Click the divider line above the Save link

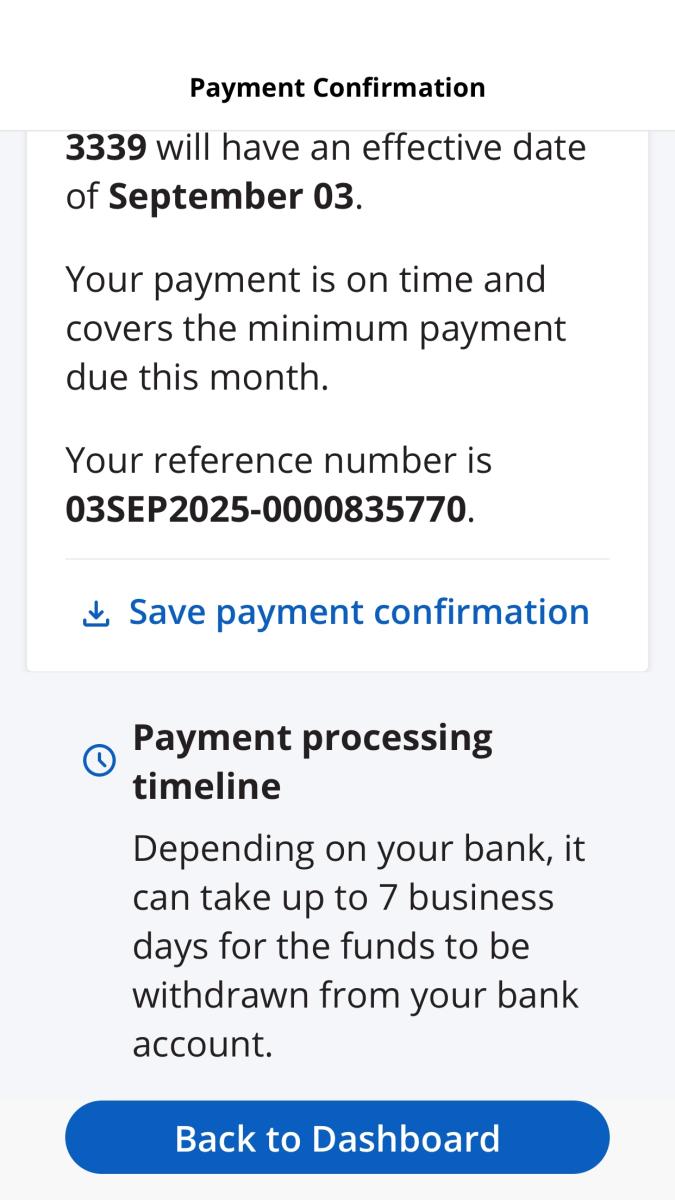pyautogui.click(x=337, y=559)
